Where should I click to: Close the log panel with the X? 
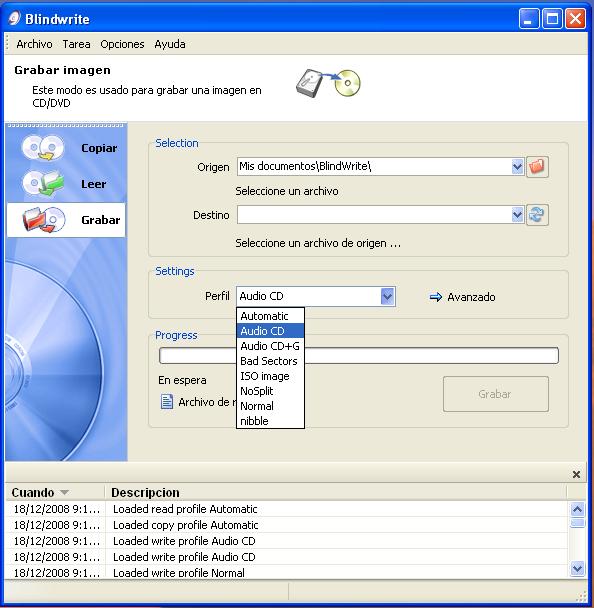point(576,474)
